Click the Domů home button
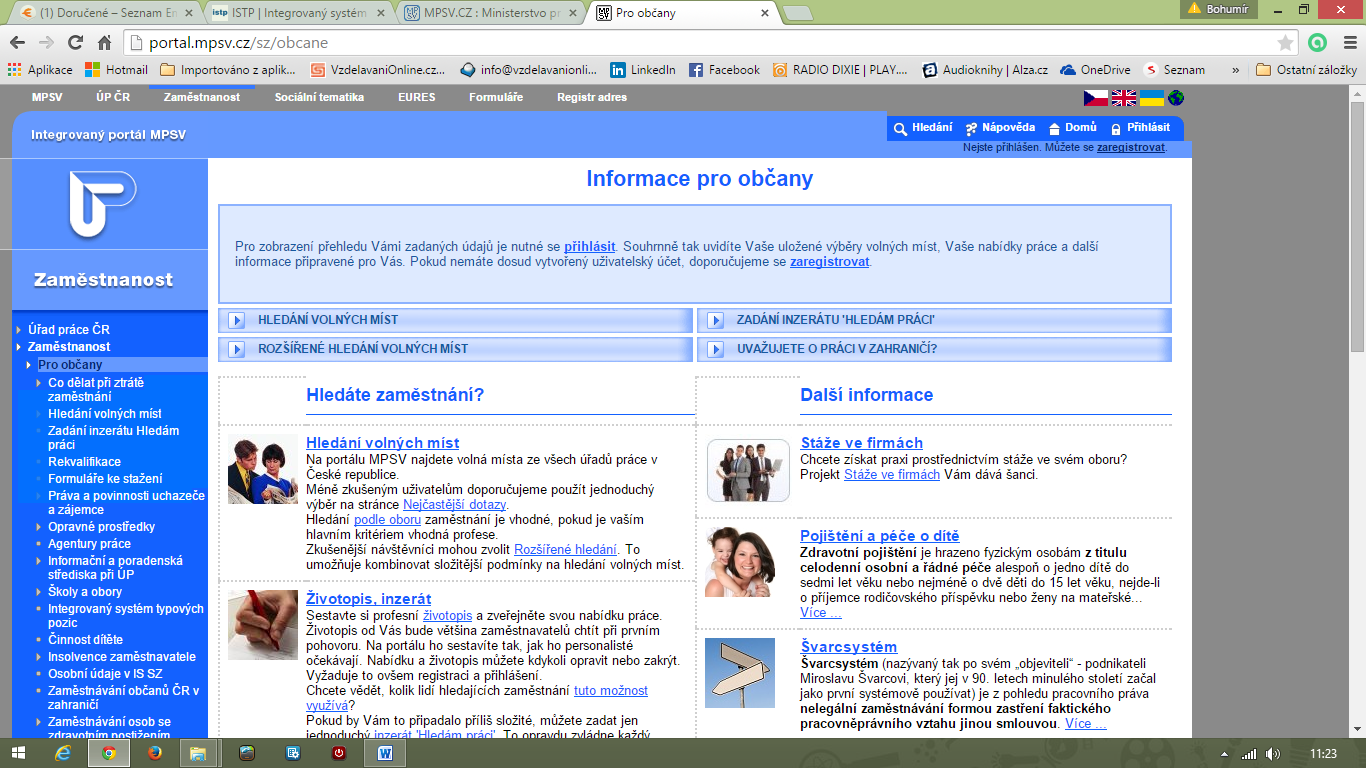Viewport: 1366px width, 768px height. coord(1072,128)
